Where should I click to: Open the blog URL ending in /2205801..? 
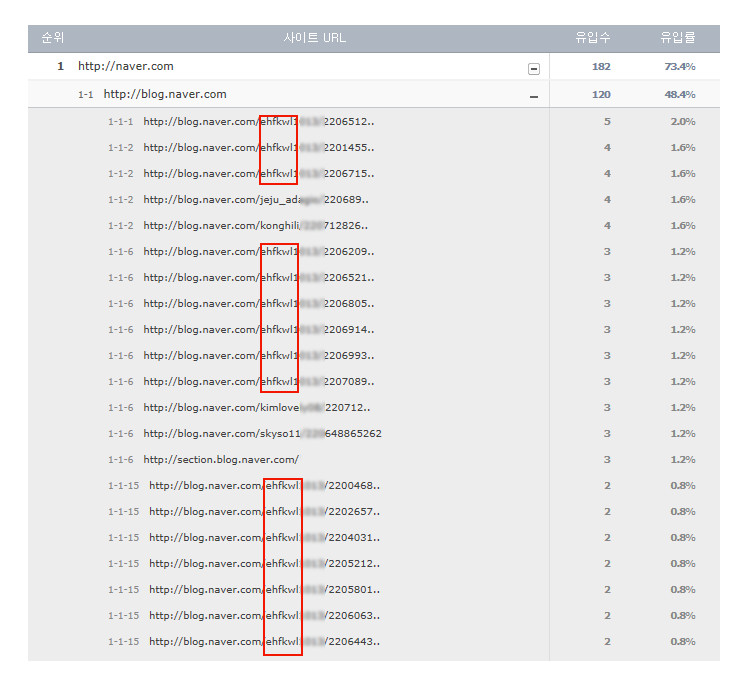[264, 589]
